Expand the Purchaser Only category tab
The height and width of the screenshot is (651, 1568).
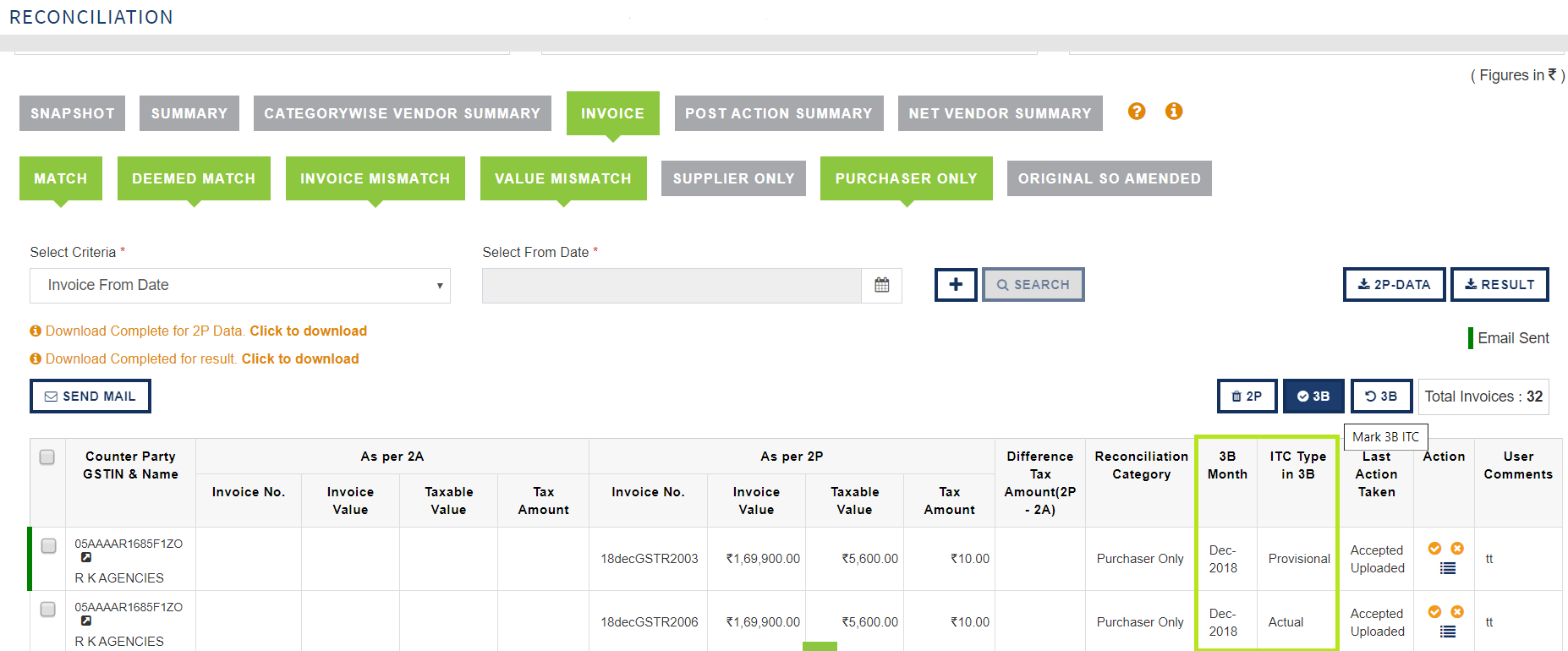(x=907, y=178)
